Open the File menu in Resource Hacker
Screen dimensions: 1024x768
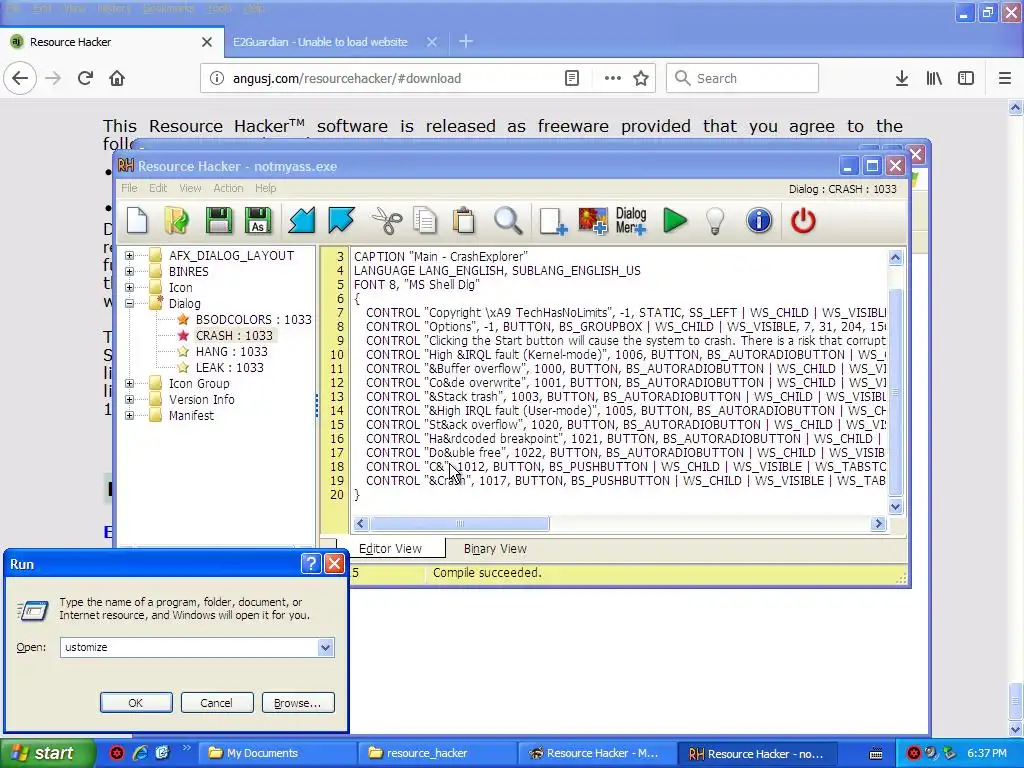click(129, 188)
